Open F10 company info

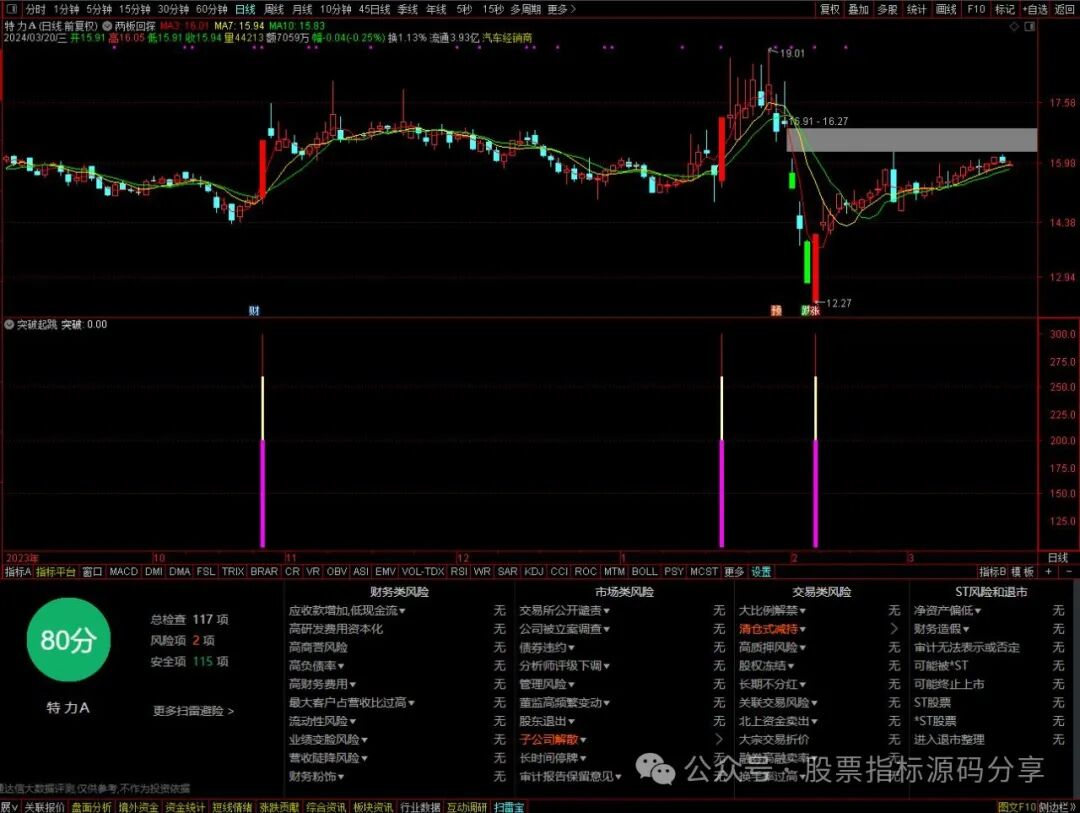point(976,9)
